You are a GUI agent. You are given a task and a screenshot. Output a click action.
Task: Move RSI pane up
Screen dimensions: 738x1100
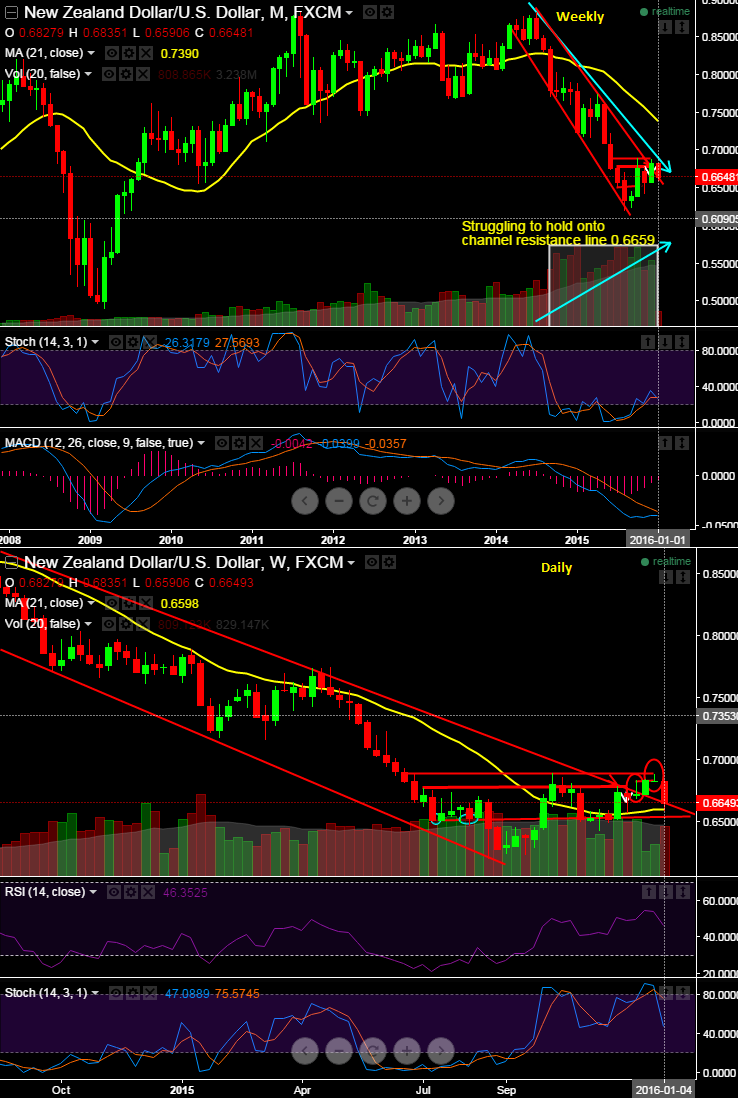(649, 892)
